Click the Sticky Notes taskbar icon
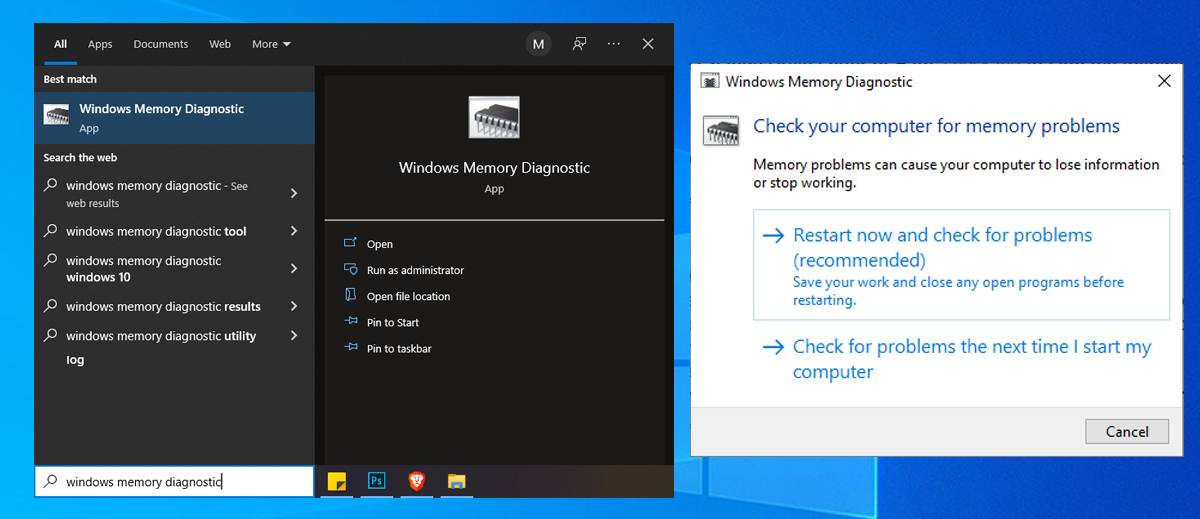Viewport: 1200px width, 519px height. tap(337, 481)
